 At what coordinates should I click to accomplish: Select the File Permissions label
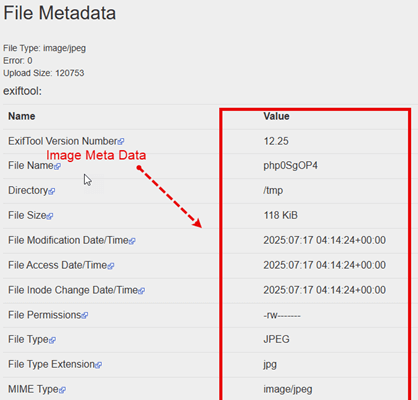45,315
